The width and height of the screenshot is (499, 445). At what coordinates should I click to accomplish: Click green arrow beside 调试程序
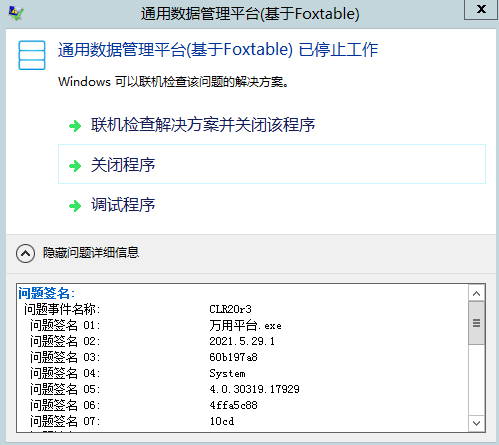pyautogui.click(x=75, y=206)
